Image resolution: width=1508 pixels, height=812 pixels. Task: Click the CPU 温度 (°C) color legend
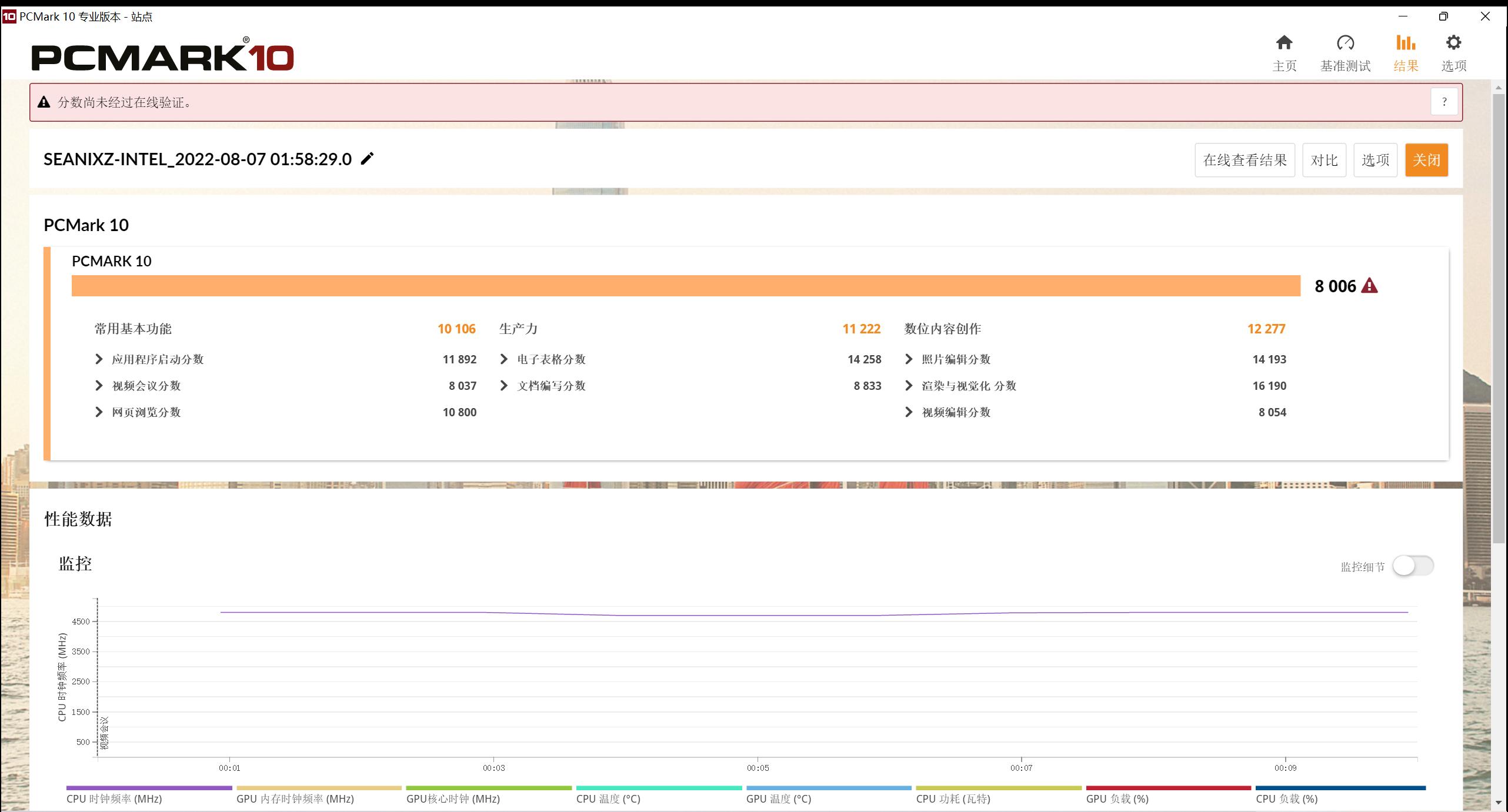click(608, 798)
